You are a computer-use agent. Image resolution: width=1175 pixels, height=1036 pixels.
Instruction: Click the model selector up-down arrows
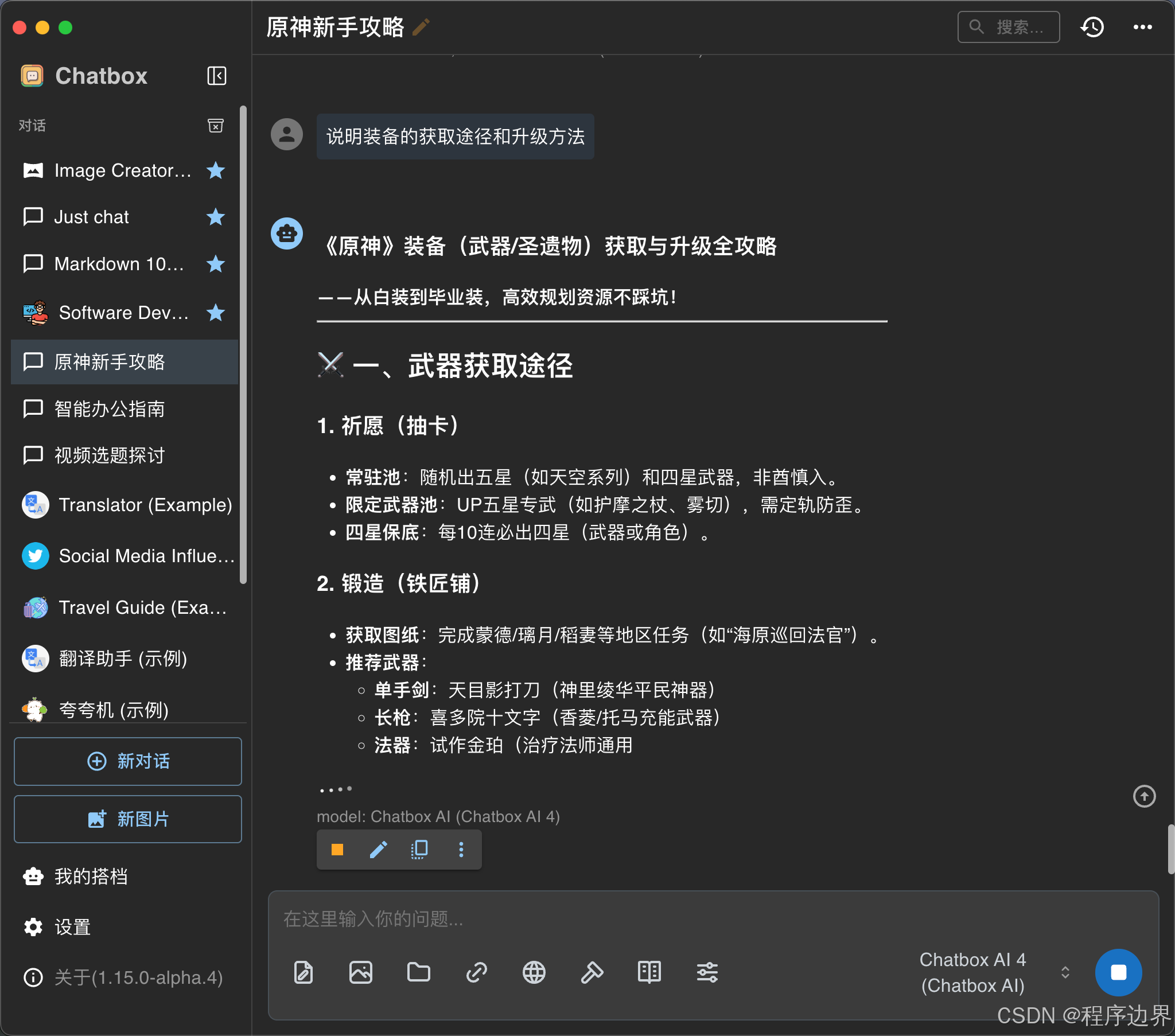coord(1065,972)
